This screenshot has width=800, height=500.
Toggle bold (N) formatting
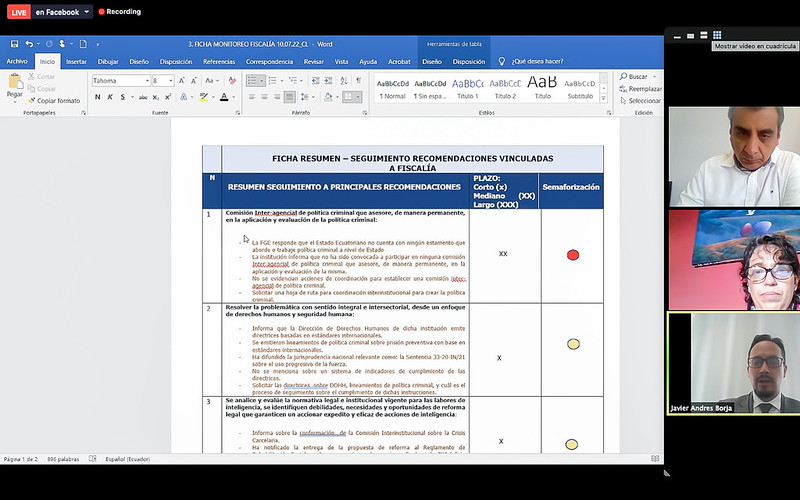click(x=97, y=97)
